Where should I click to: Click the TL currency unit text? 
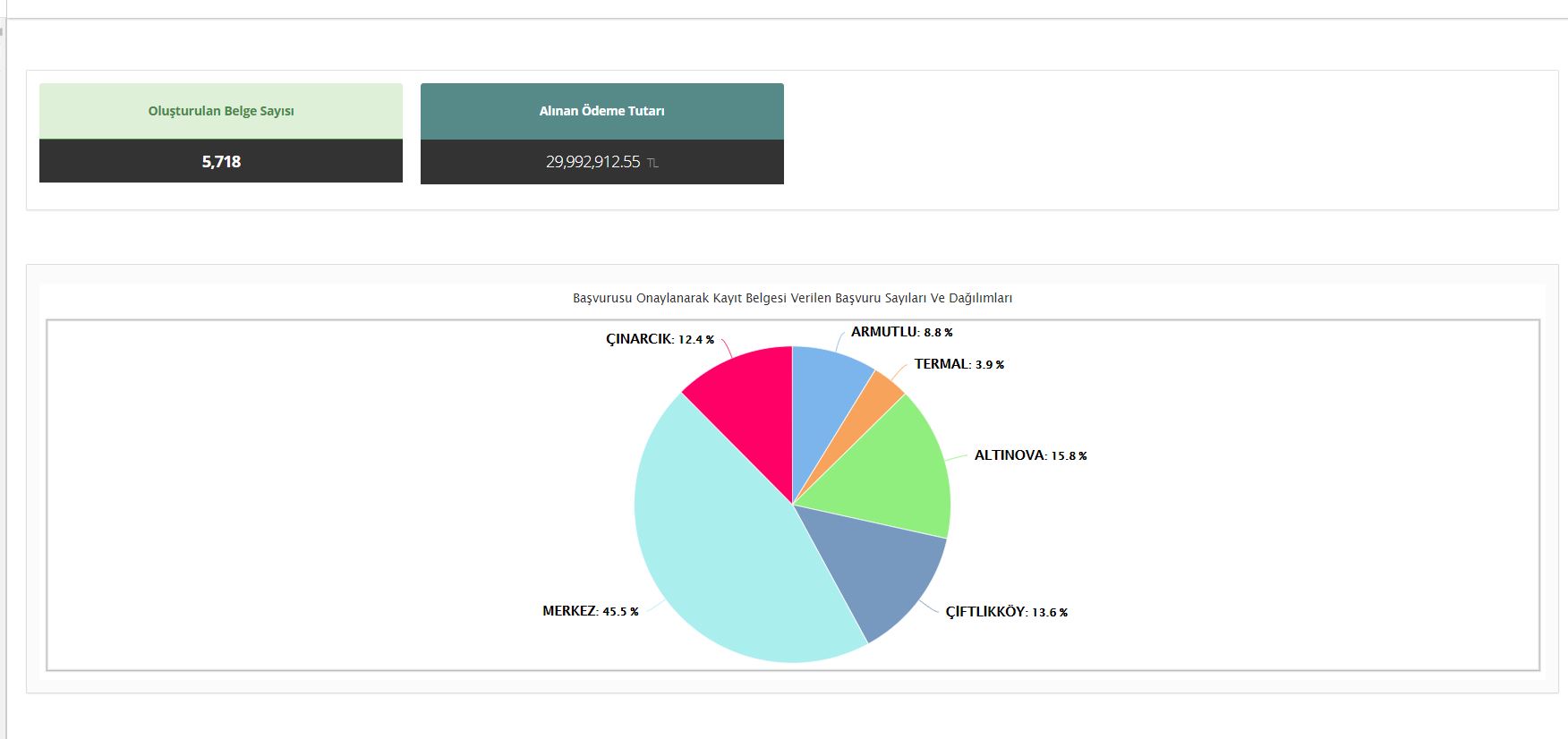tap(652, 164)
